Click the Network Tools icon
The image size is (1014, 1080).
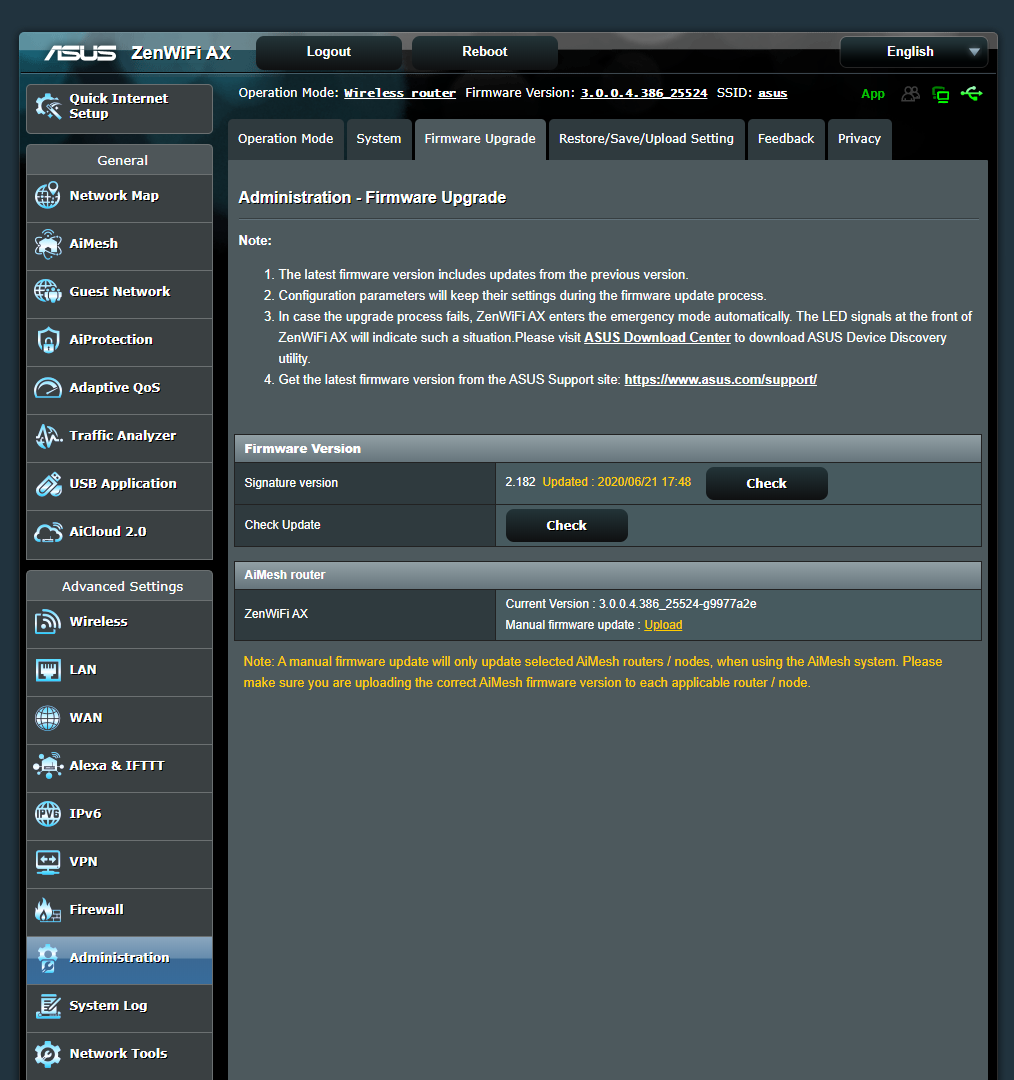[48, 1054]
